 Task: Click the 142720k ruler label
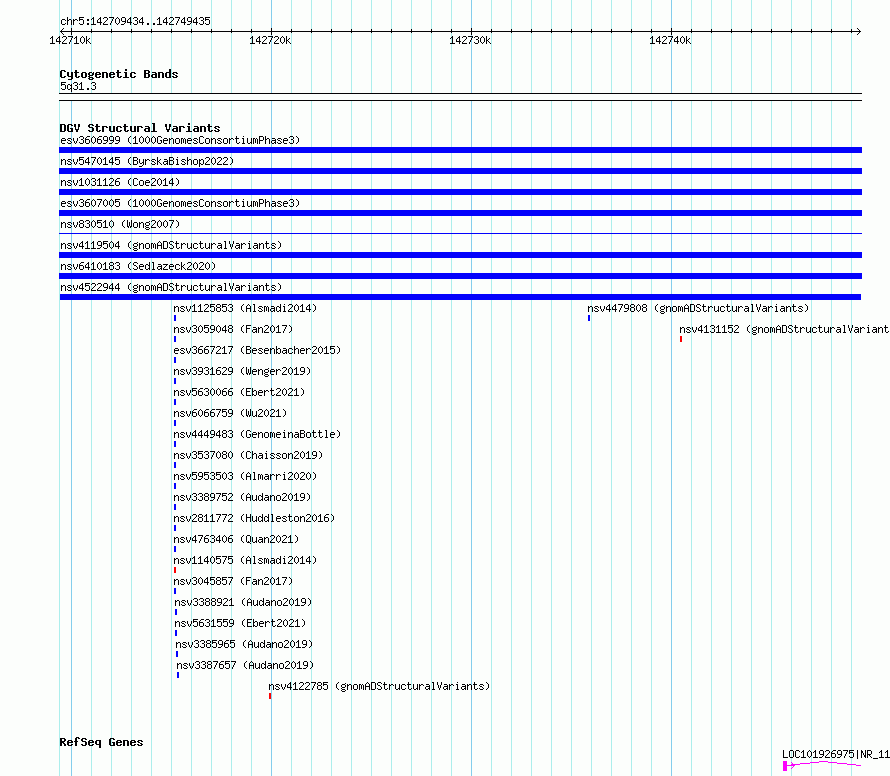tap(270, 40)
